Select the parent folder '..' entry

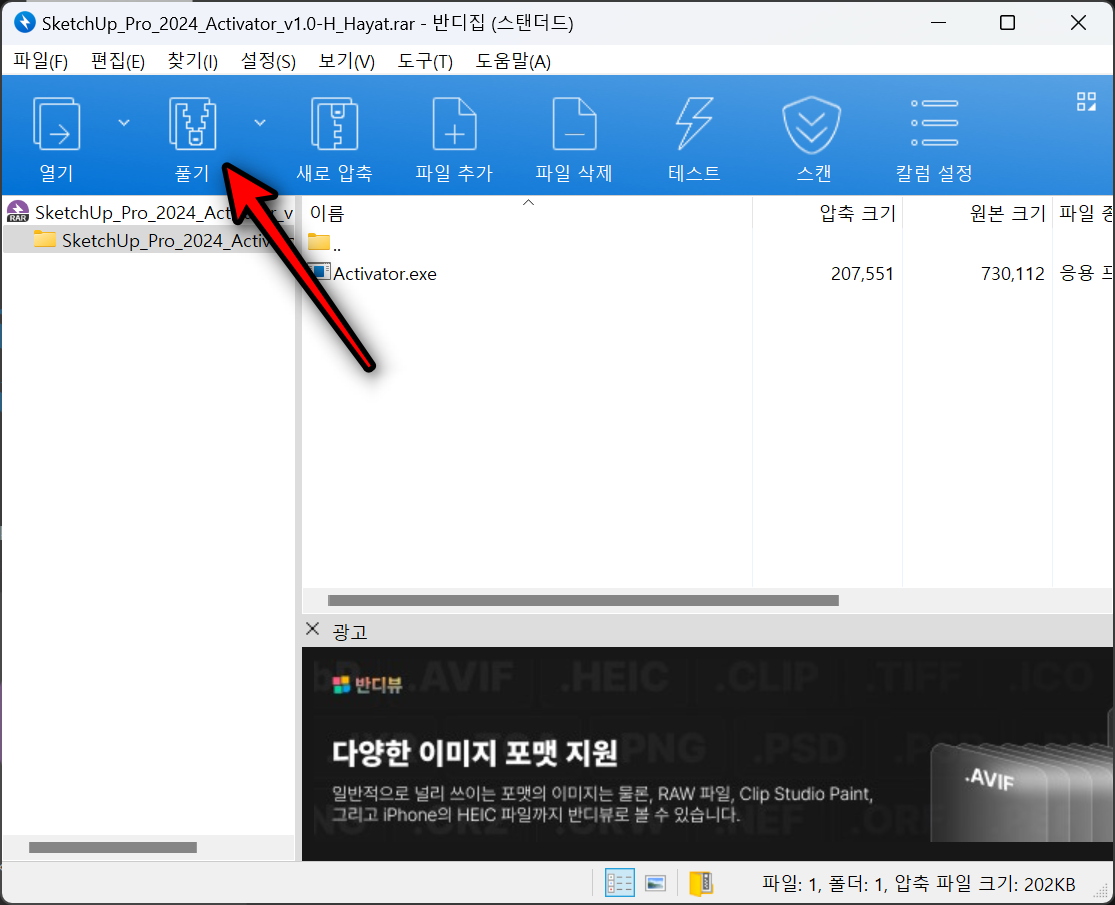coord(324,244)
